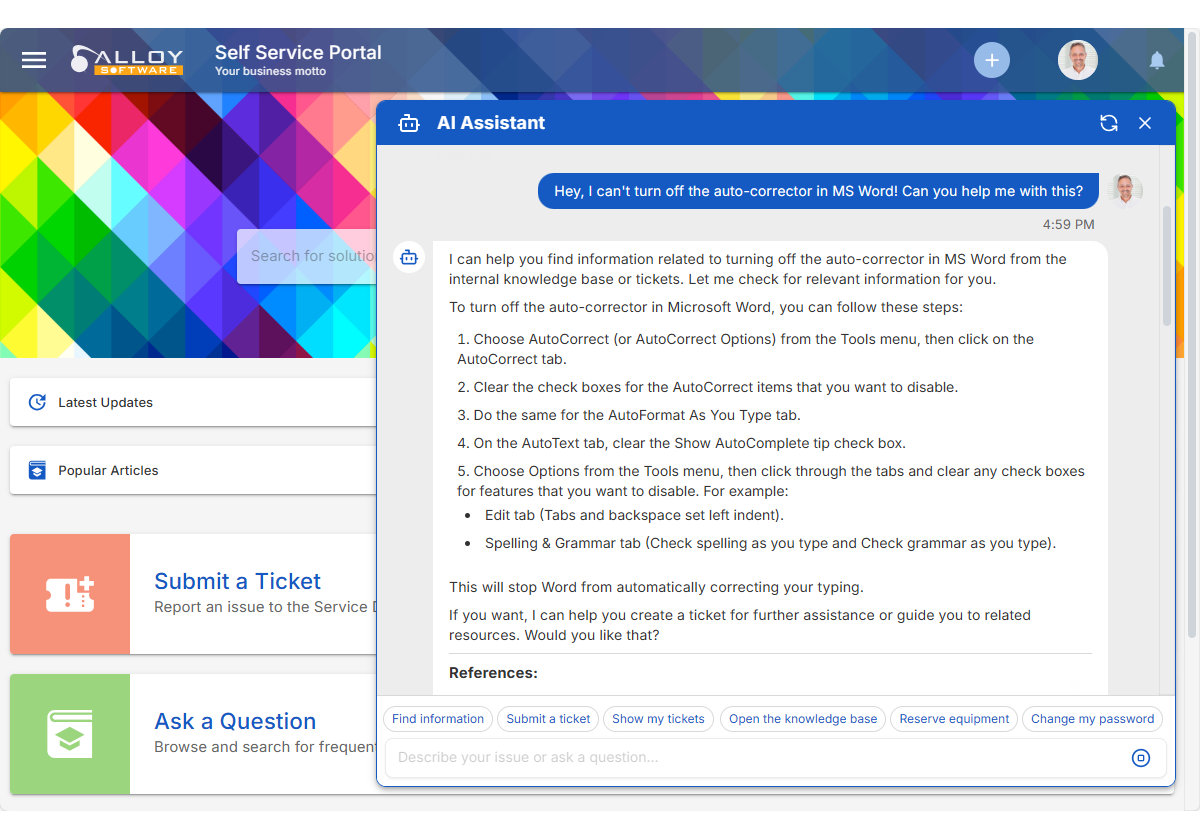This screenshot has width=1200, height=837.
Task: Click the blue plus create button
Action: [991, 60]
